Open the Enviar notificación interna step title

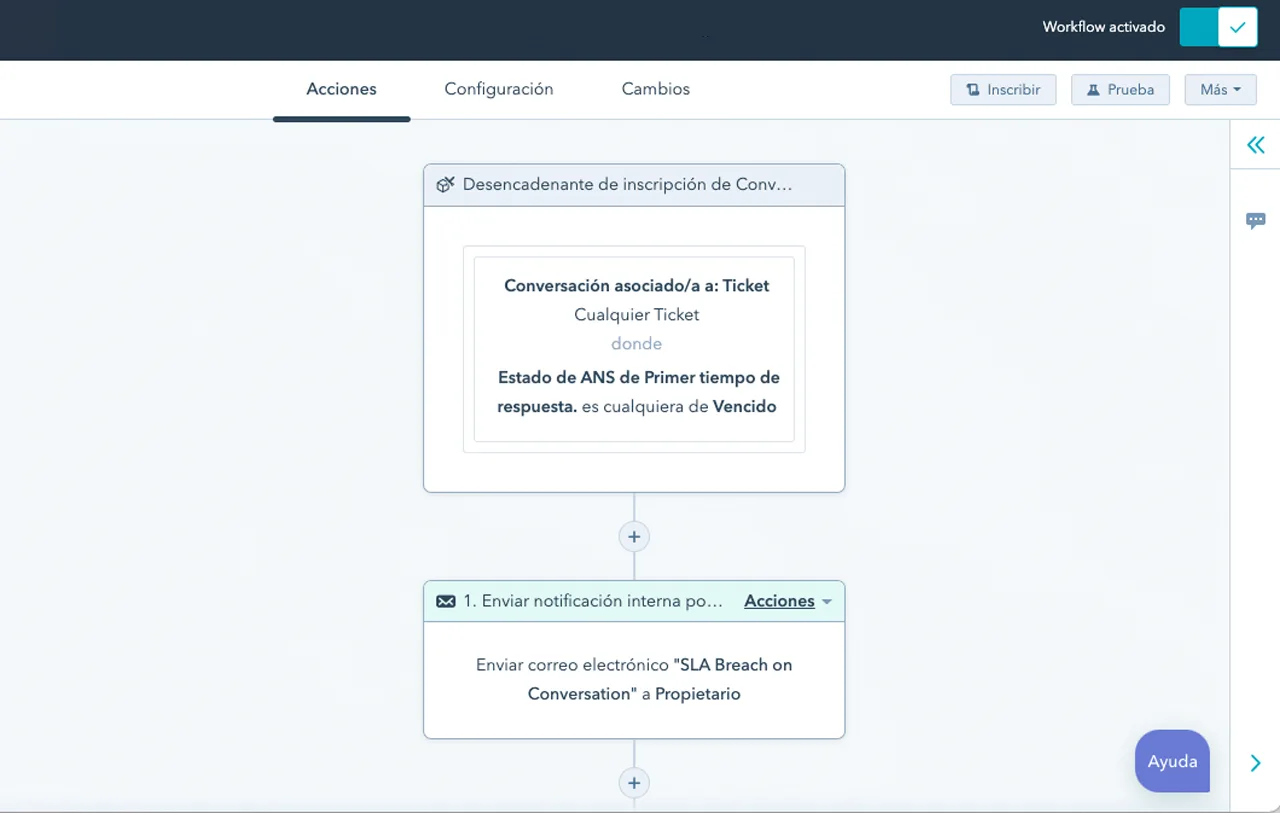tap(592, 601)
